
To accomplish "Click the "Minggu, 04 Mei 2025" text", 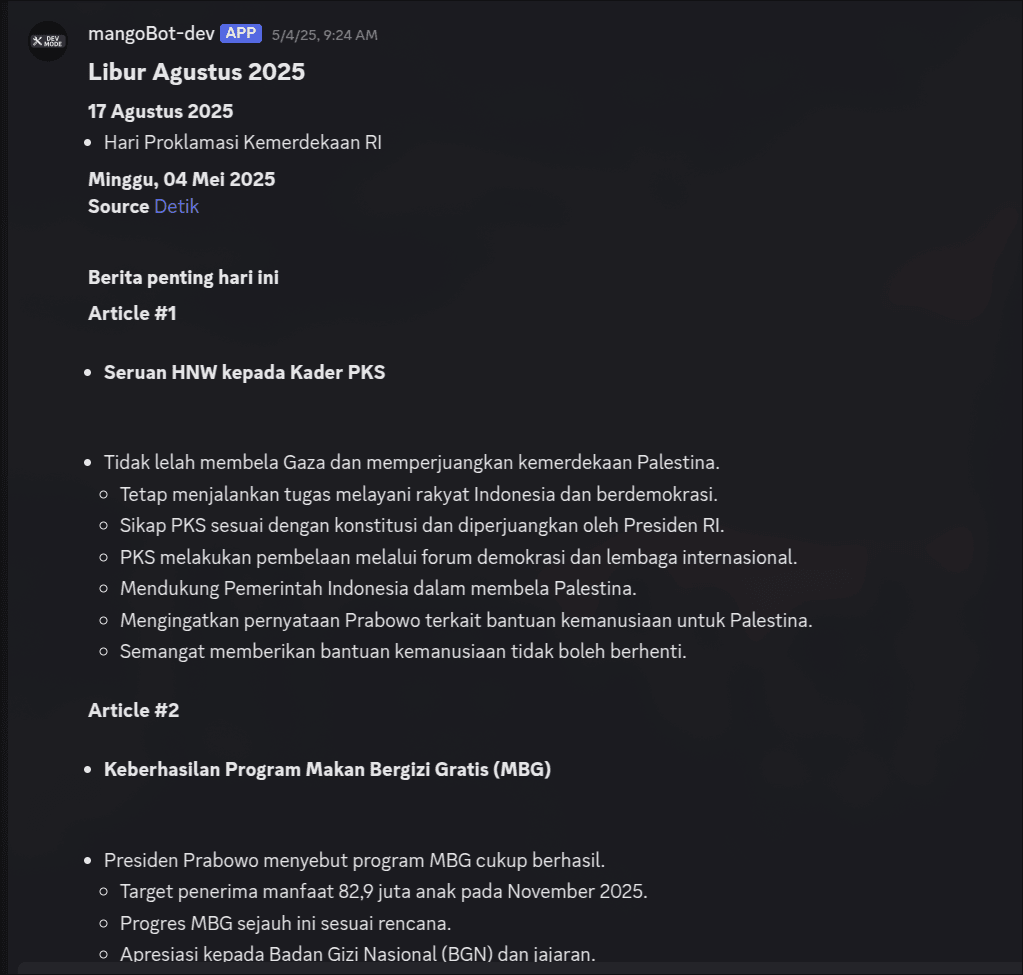I will pyautogui.click(x=181, y=180).
